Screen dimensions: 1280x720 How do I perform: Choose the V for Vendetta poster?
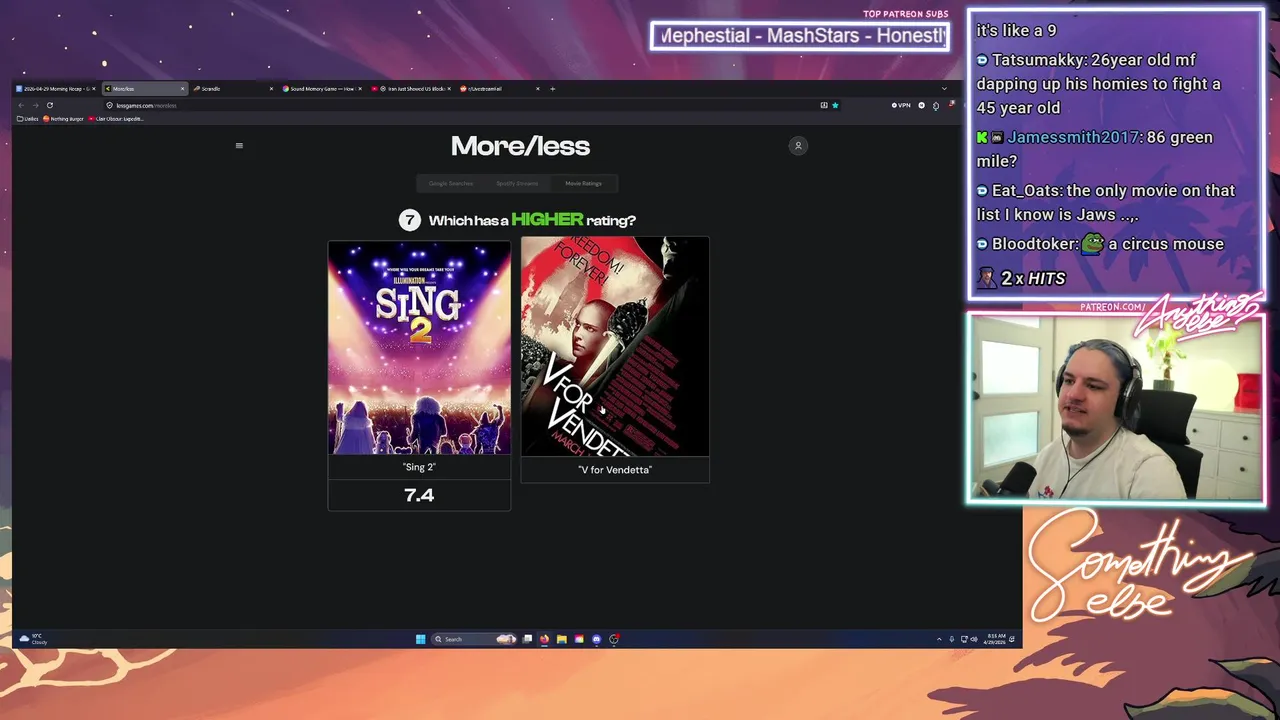coord(615,347)
